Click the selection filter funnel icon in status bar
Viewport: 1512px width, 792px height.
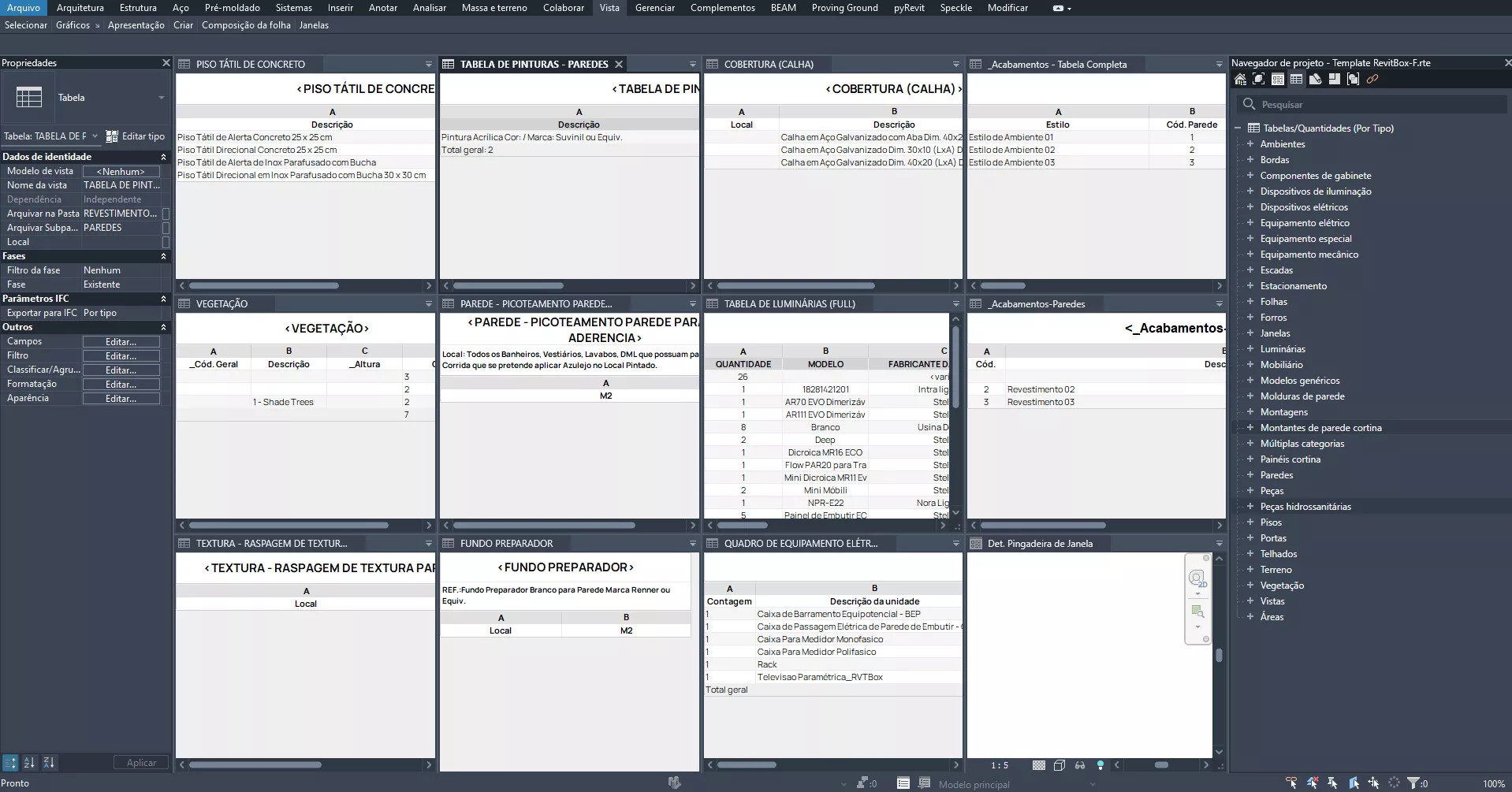tap(1413, 783)
